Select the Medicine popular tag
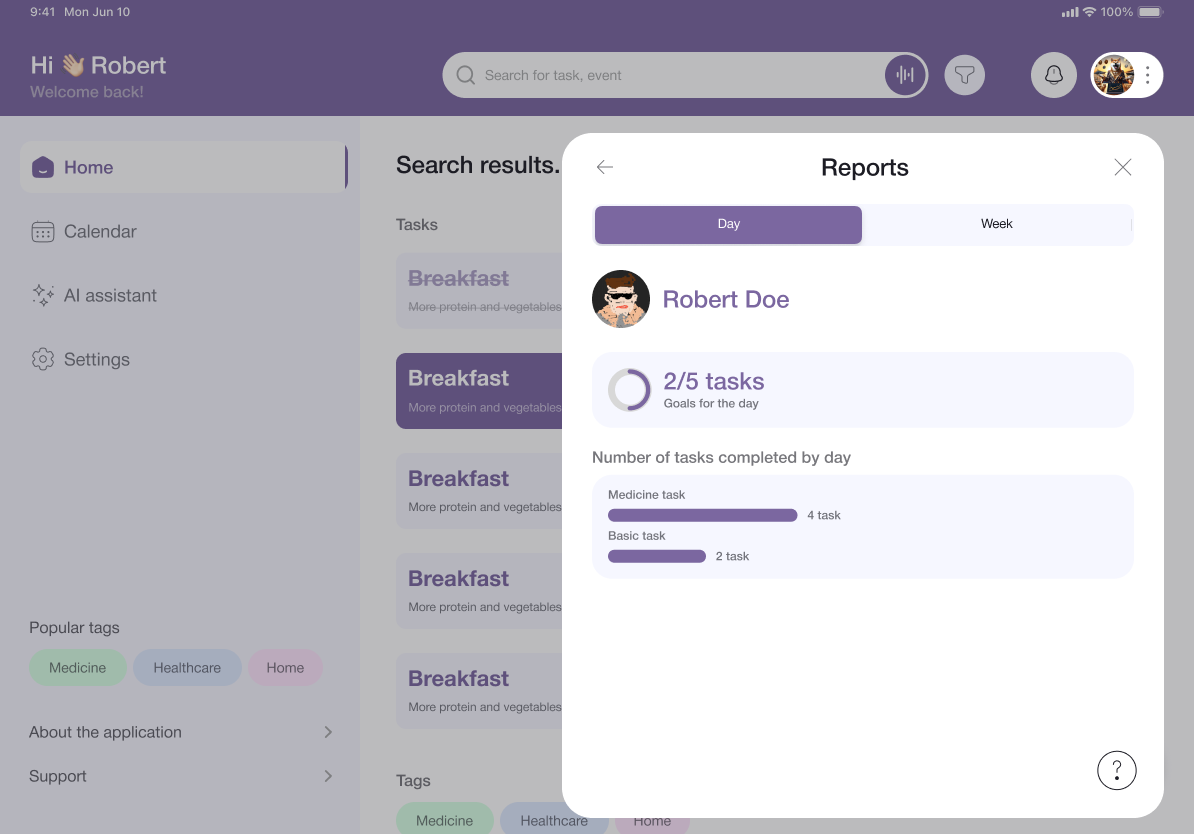Viewport: 1194px width, 834px height. pyautogui.click(x=78, y=668)
